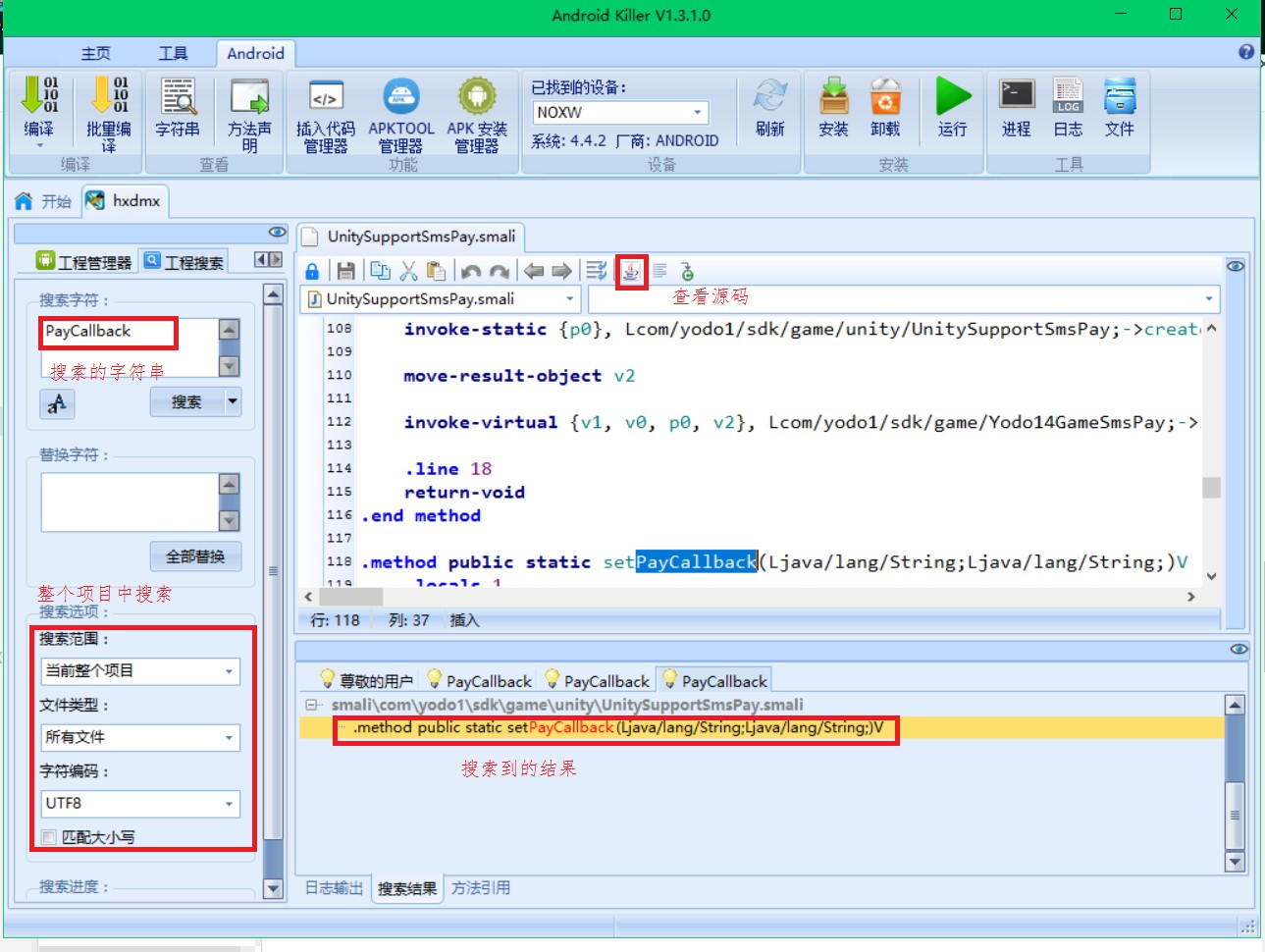Click the editor vertical scrollbar thumb
Screen dimensions: 1265x952
(1212, 488)
